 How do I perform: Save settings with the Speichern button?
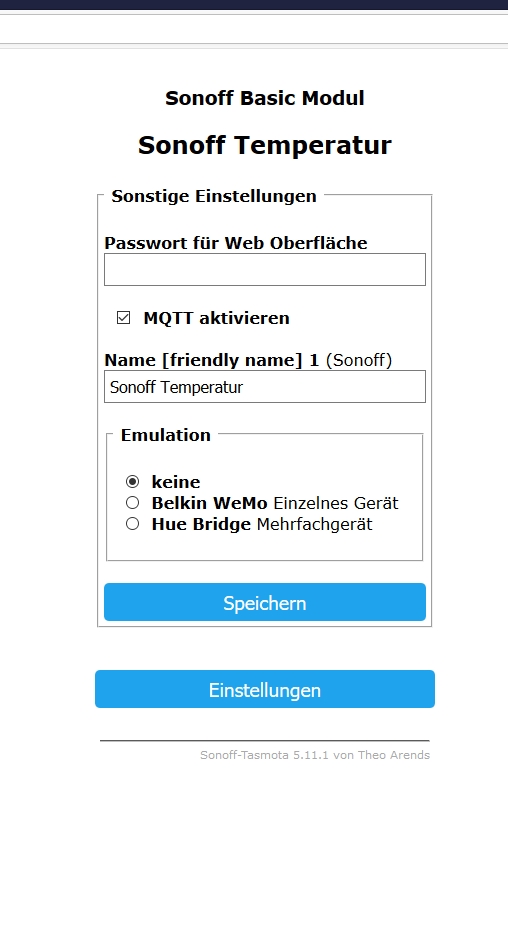pyautogui.click(x=265, y=602)
